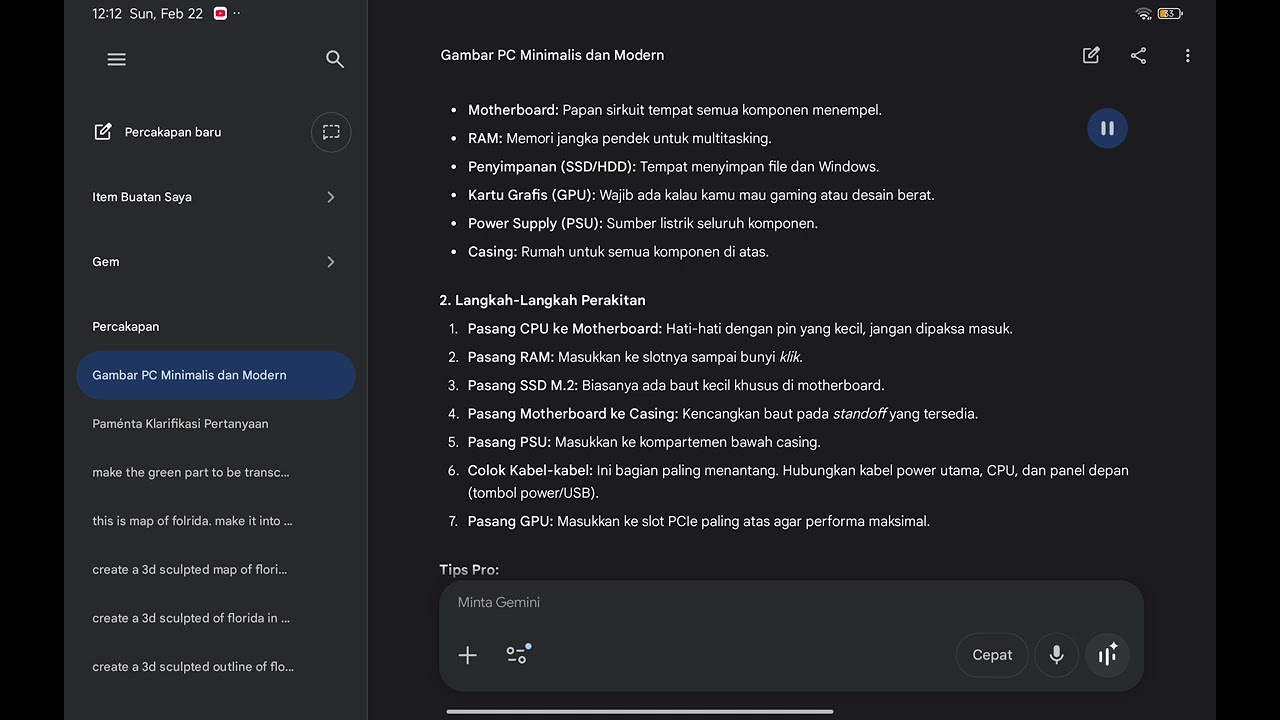The image size is (1280, 720).
Task: Click the date Sun, Feb 22
Action: point(166,14)
